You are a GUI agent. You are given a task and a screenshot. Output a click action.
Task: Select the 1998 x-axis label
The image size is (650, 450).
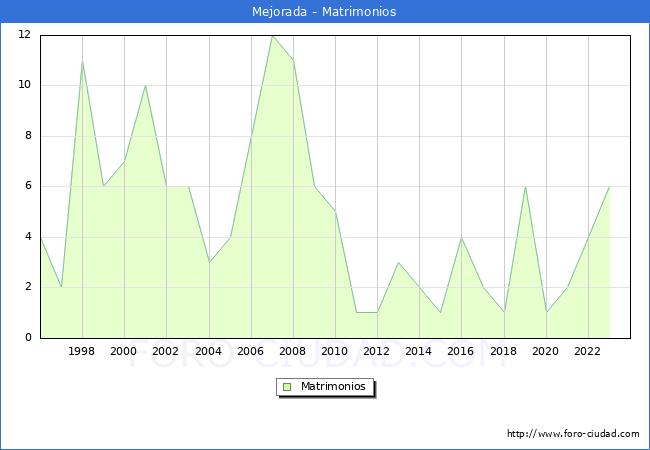tap(82, 351)
